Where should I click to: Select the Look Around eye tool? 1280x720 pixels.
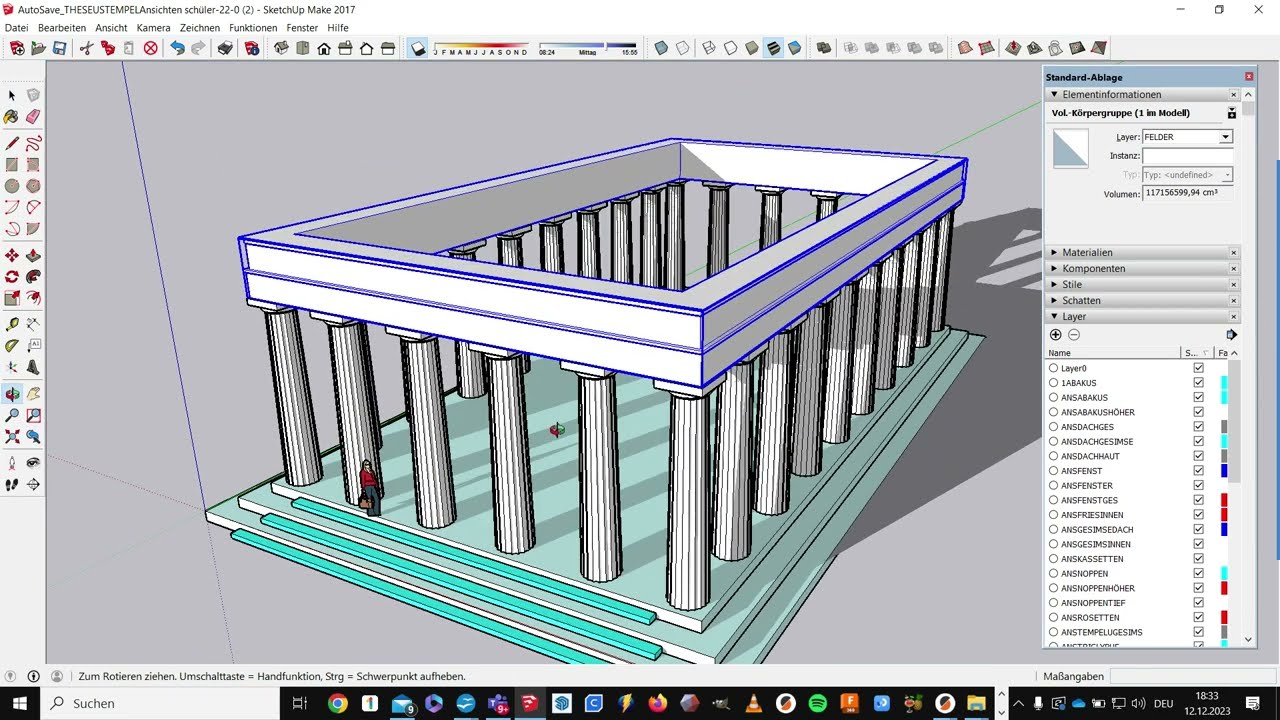click(33, 463)
